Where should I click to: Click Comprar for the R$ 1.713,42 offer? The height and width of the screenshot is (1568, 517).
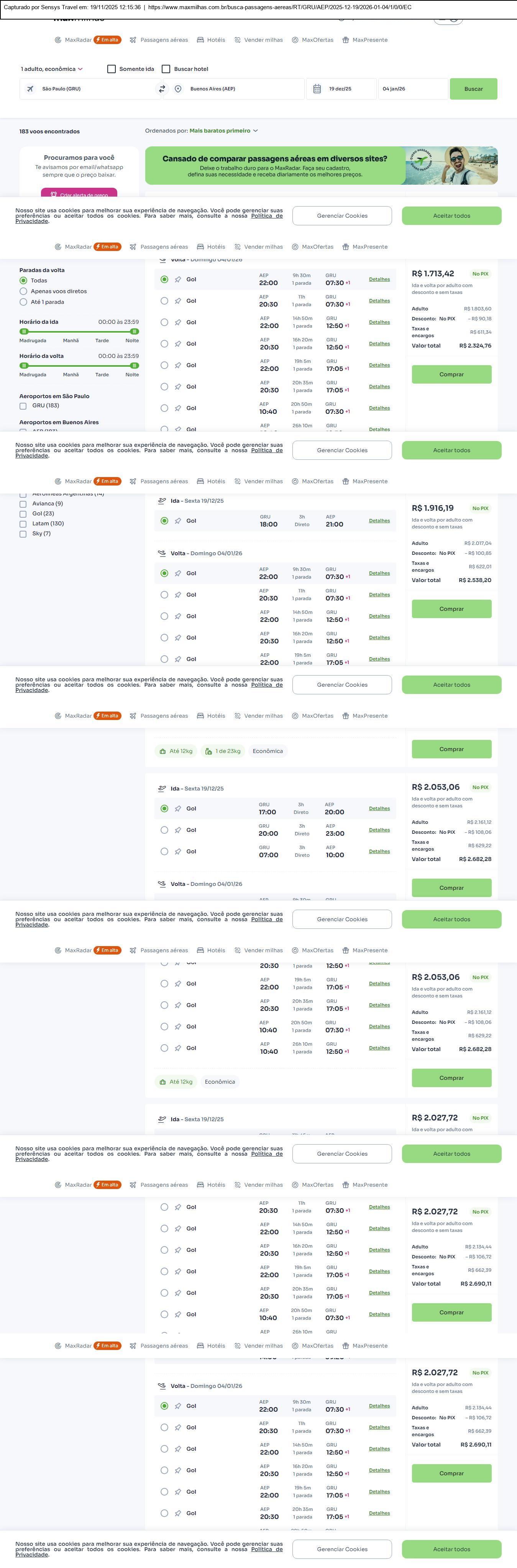451,374
